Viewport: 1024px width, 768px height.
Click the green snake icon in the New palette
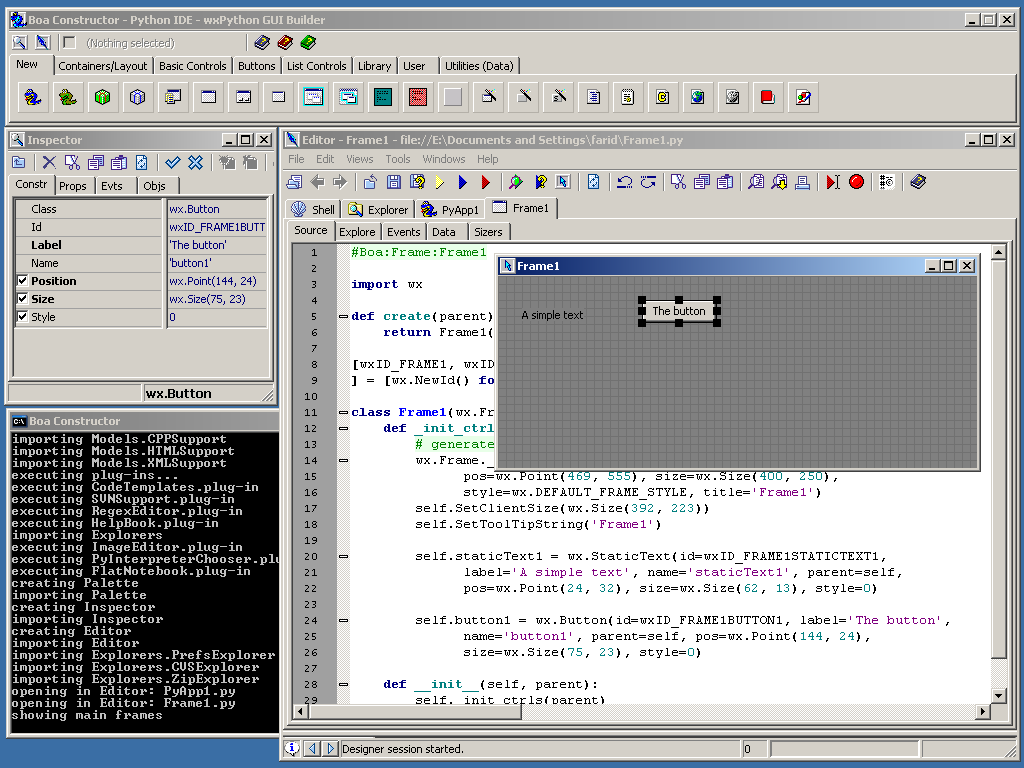coord(67,97)
